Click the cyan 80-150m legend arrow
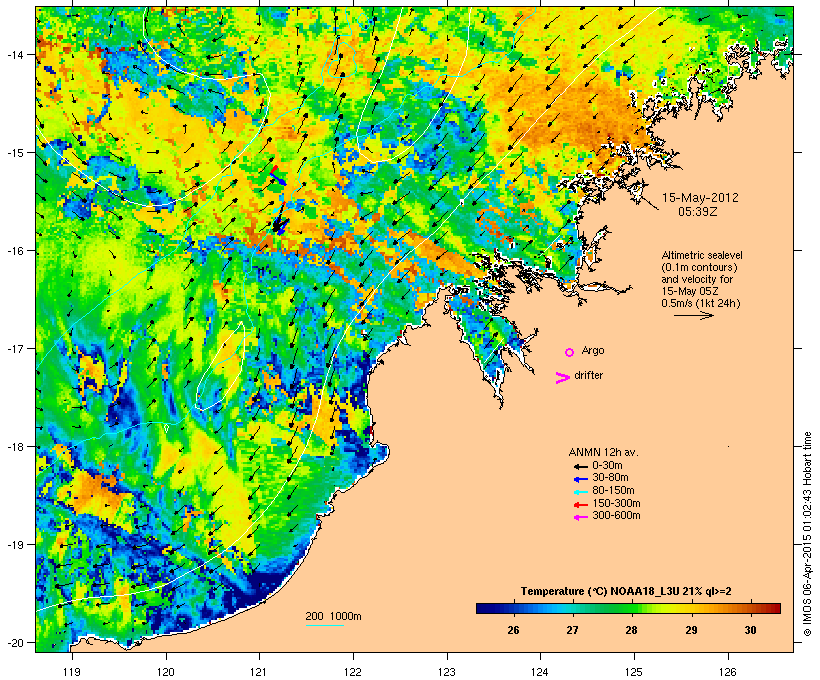This screenshot has height=680, width=820. pos(580,492)
